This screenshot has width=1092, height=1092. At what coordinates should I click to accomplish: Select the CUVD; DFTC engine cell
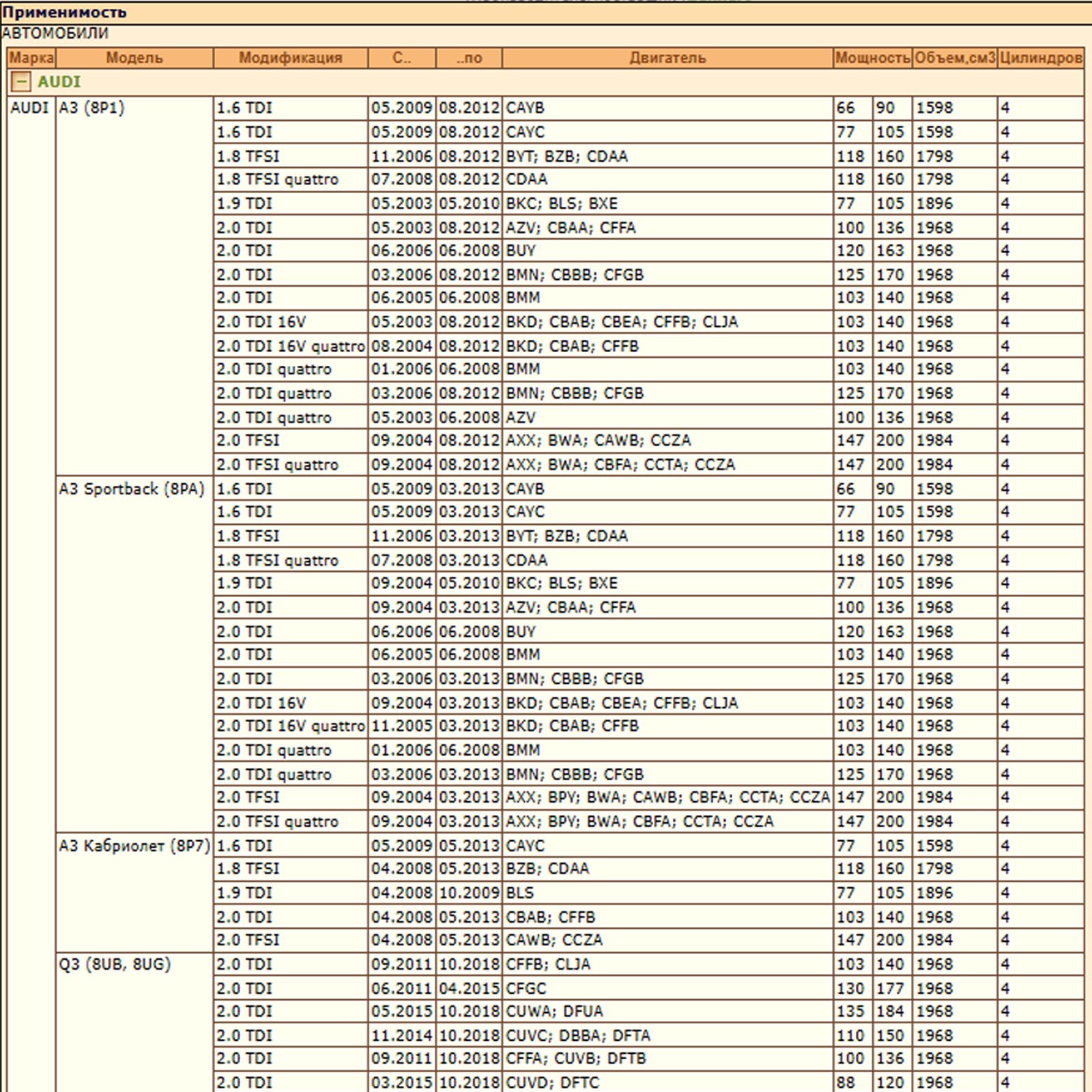552,1082
